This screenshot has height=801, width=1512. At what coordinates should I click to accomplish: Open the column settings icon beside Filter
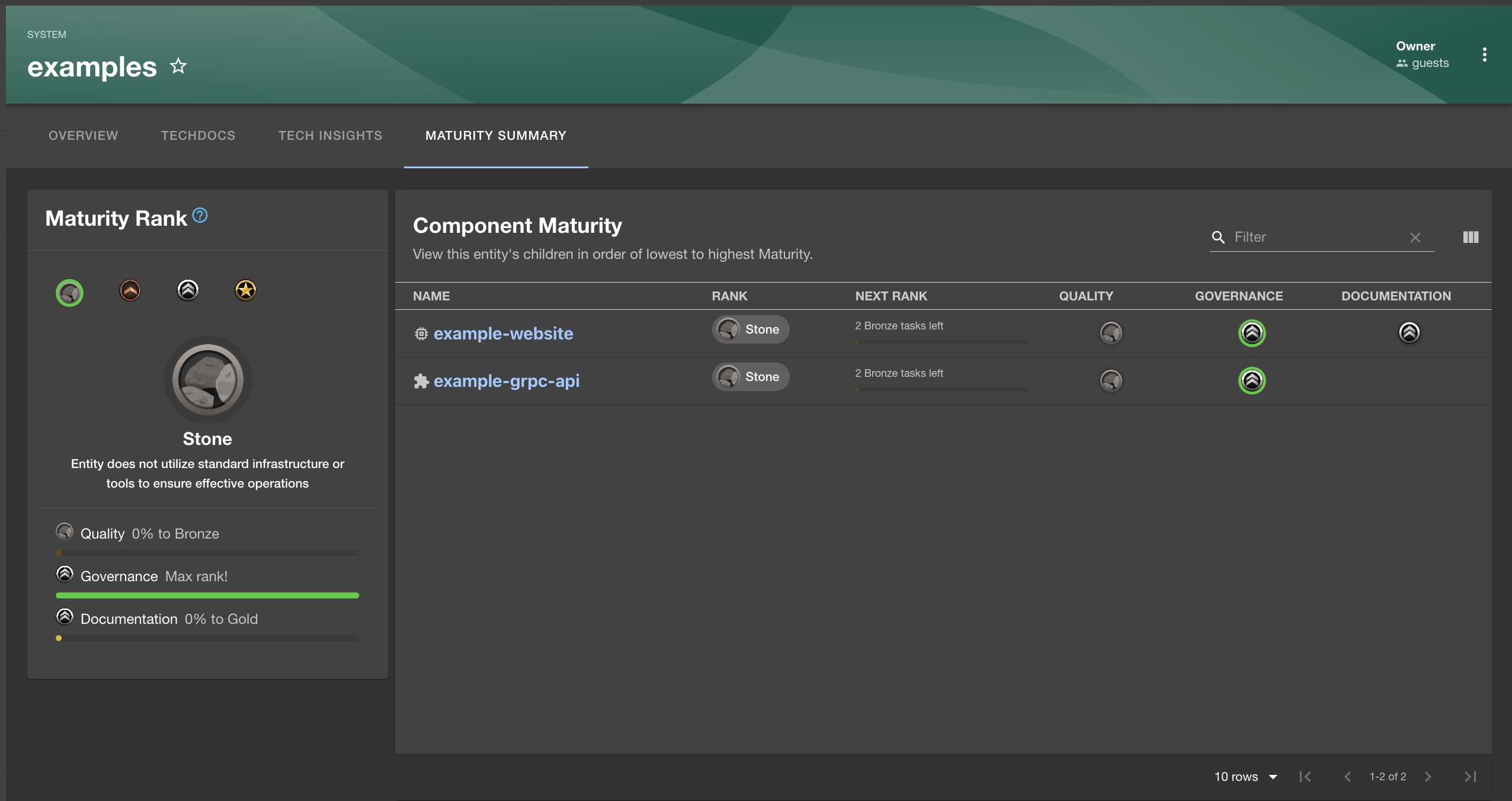click(x=1471, y=237)
